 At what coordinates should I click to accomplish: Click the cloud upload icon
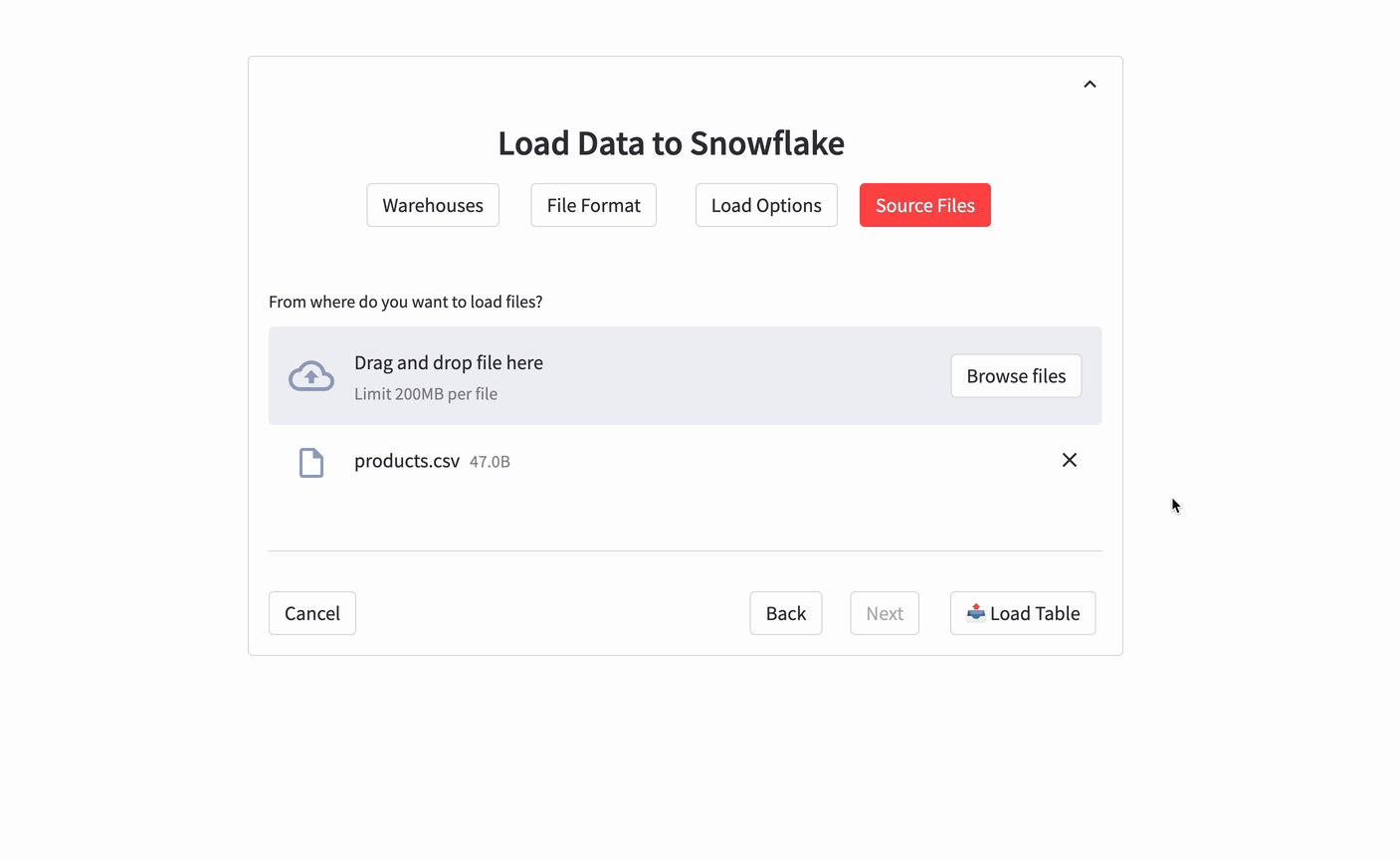click(311, 376)
